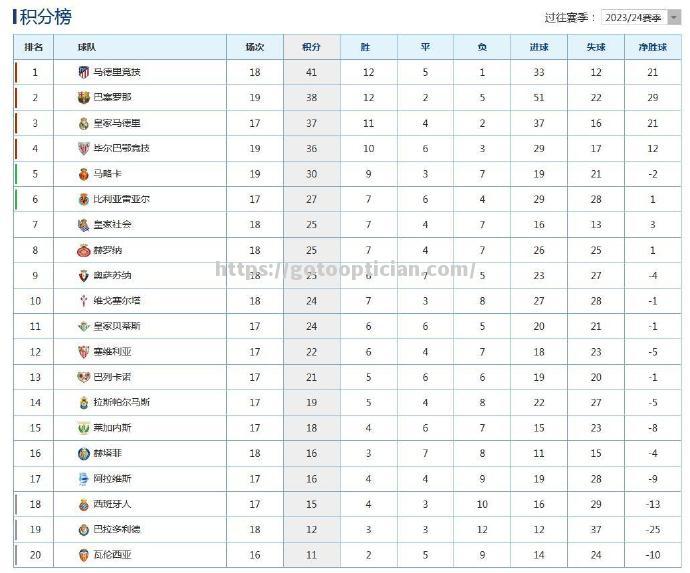Click the 进球 column header
The image size is (690, 573).
click(539, 47)
